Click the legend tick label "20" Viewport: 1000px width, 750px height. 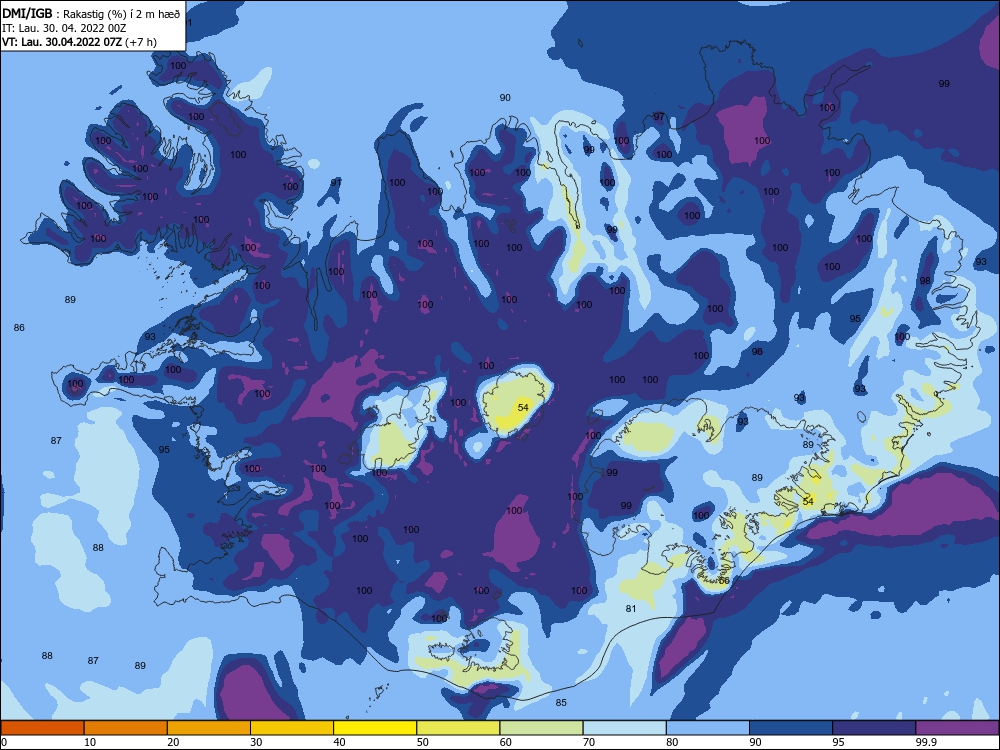coord(173,742)
